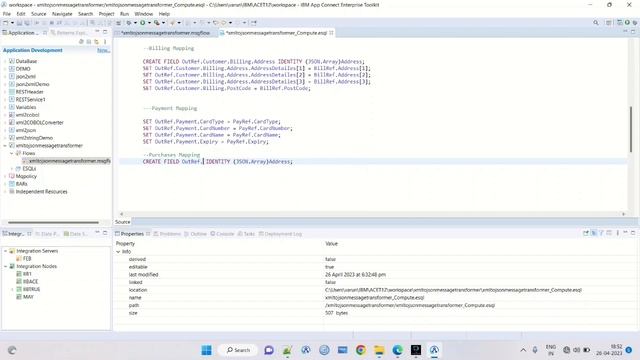The width and height of the screenshot is (640, 360).
Task: Click the Debug toolbar icon
Action: pyautogui.click(x=129, y=23)
